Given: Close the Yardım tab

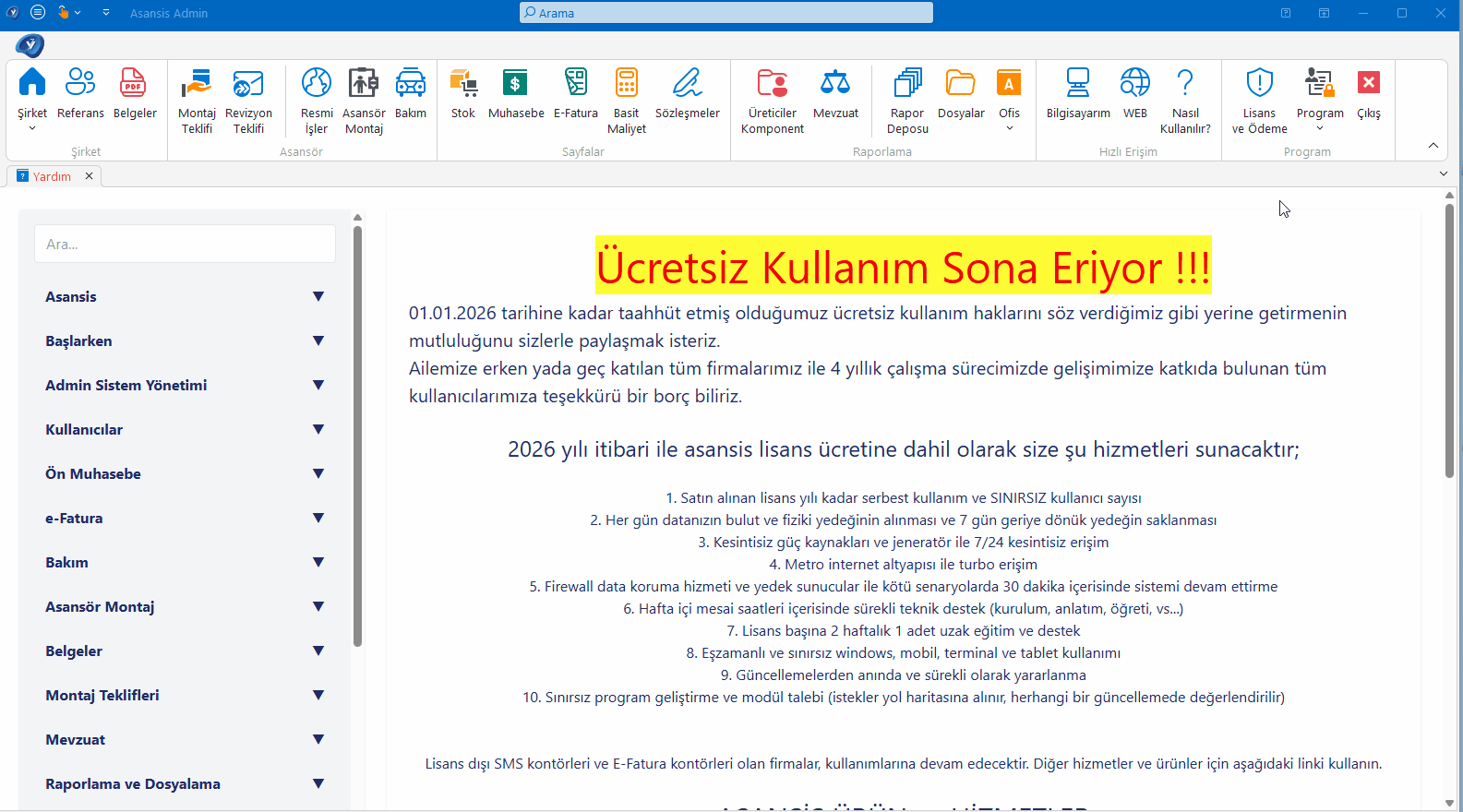Looking at the screenshot, I should click(90, 176).
